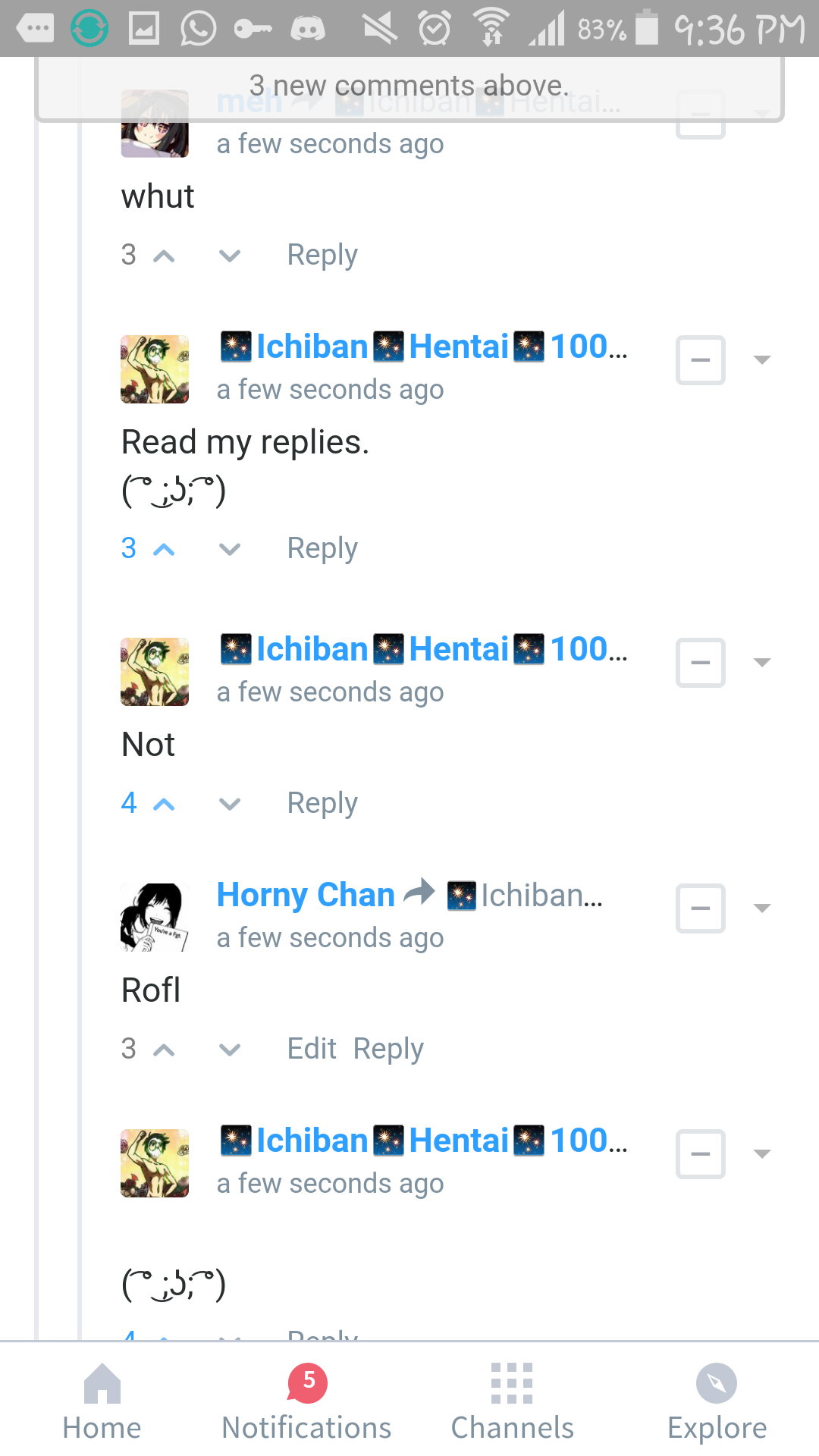Open the Channels grid tab
Viewport: 819px width, 1456px height.
click(x=513, y=1403)
